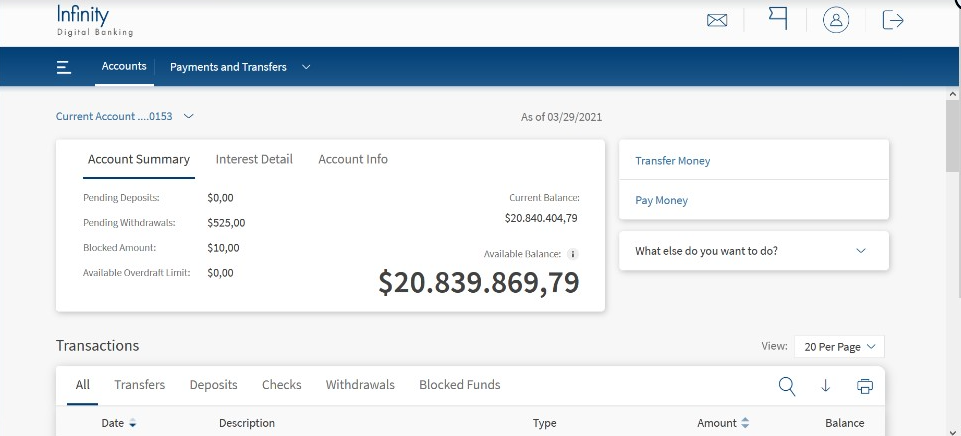Image resolution: width=961 pixels, height=436 pixels.
Task: Open the messages envelope icon
Action: [716, 20]
